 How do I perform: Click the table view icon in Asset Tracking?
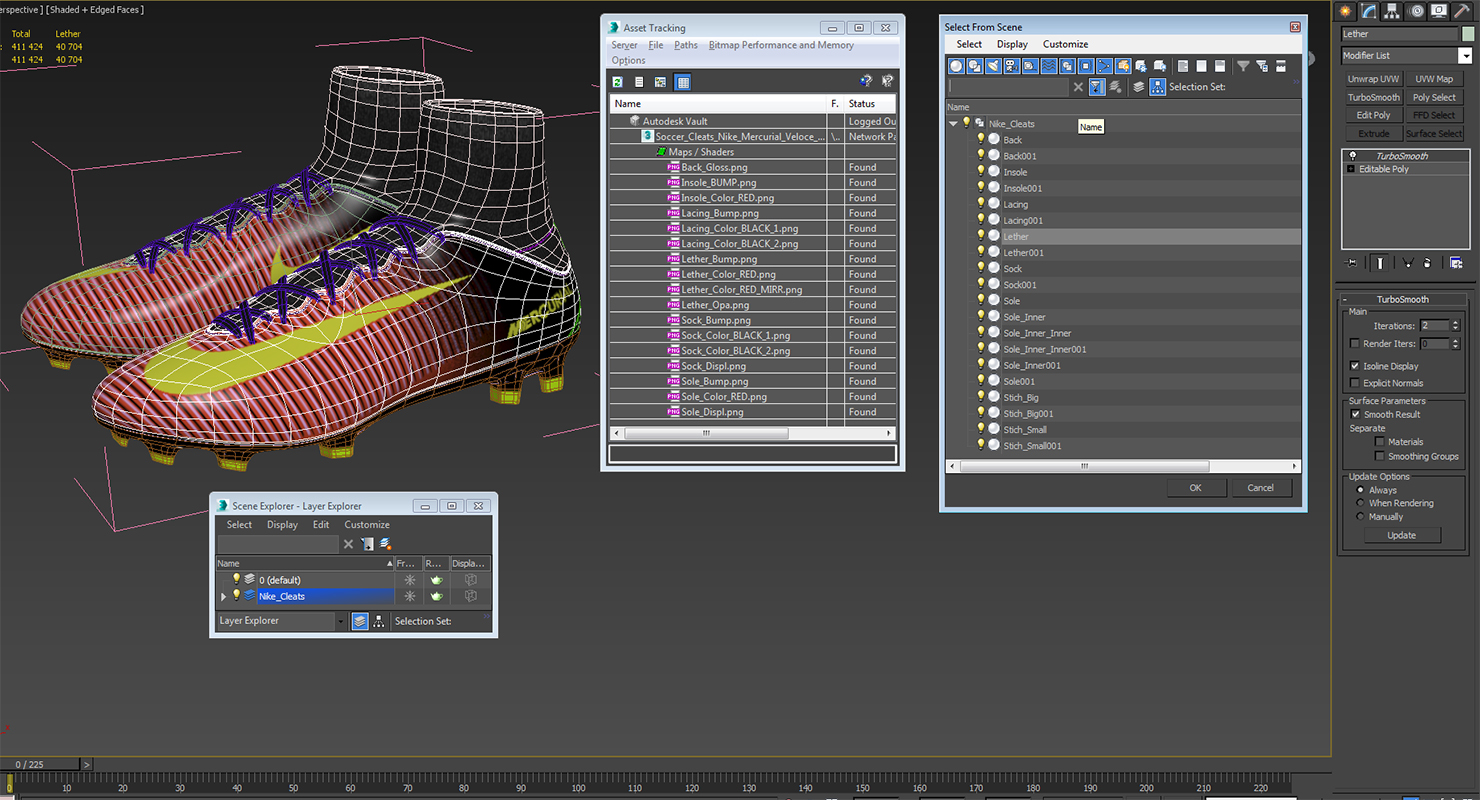point(682,82)
